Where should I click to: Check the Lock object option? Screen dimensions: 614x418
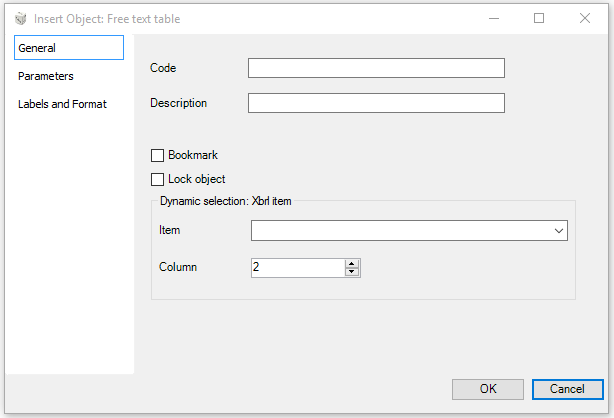(x=157, y=179)
